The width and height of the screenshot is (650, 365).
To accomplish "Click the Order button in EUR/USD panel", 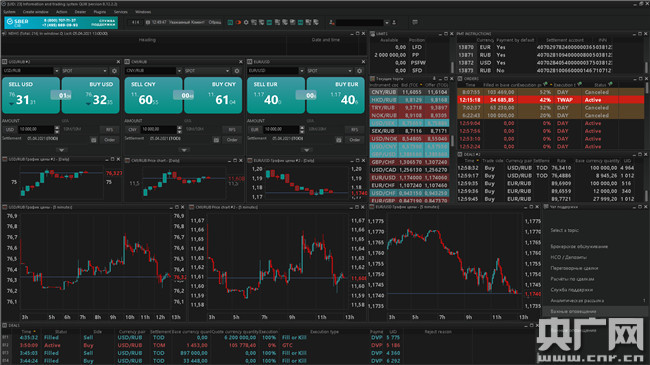I will [x=354, y=140].
